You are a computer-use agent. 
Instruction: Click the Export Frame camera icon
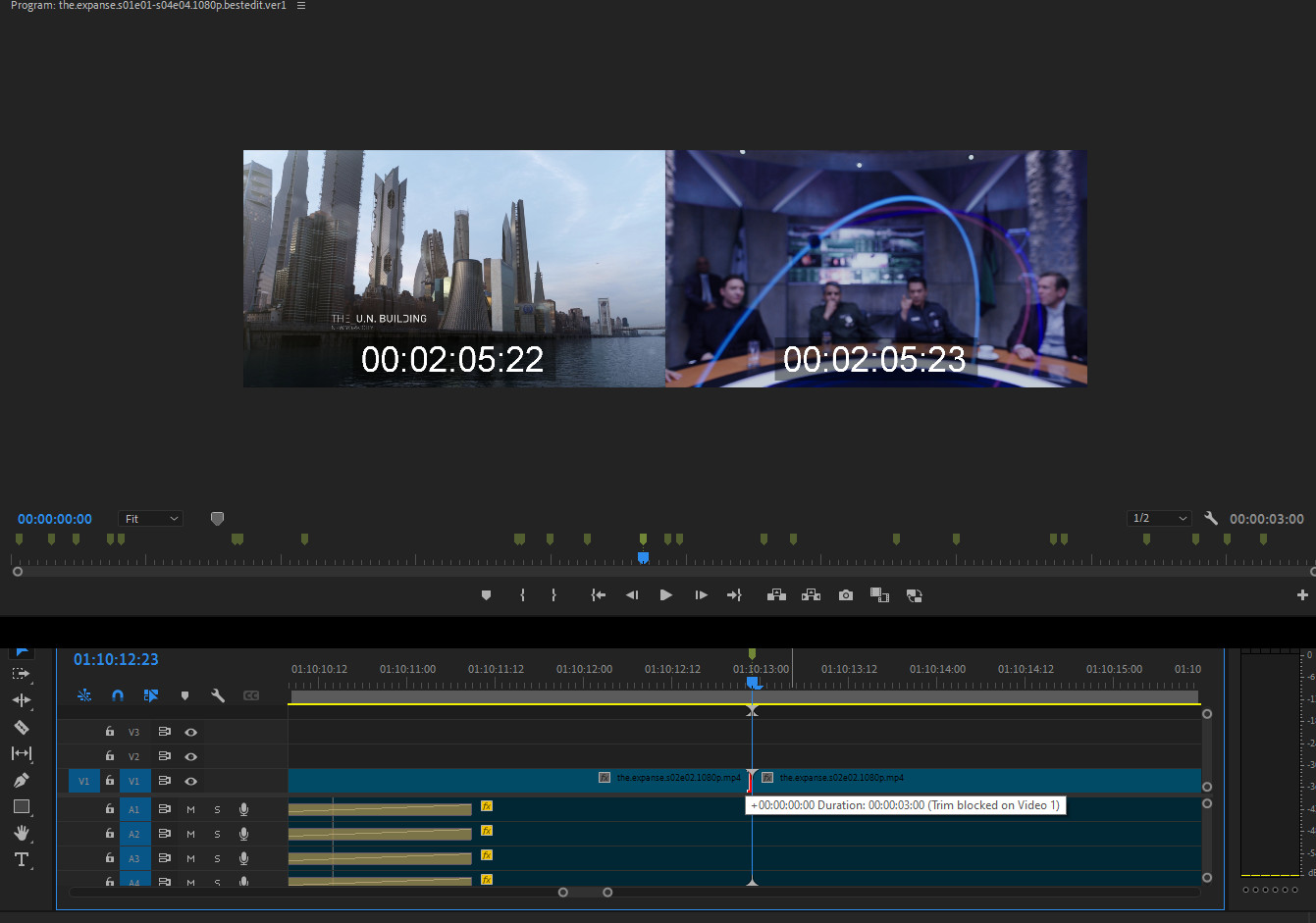click(x=846, y=595)
